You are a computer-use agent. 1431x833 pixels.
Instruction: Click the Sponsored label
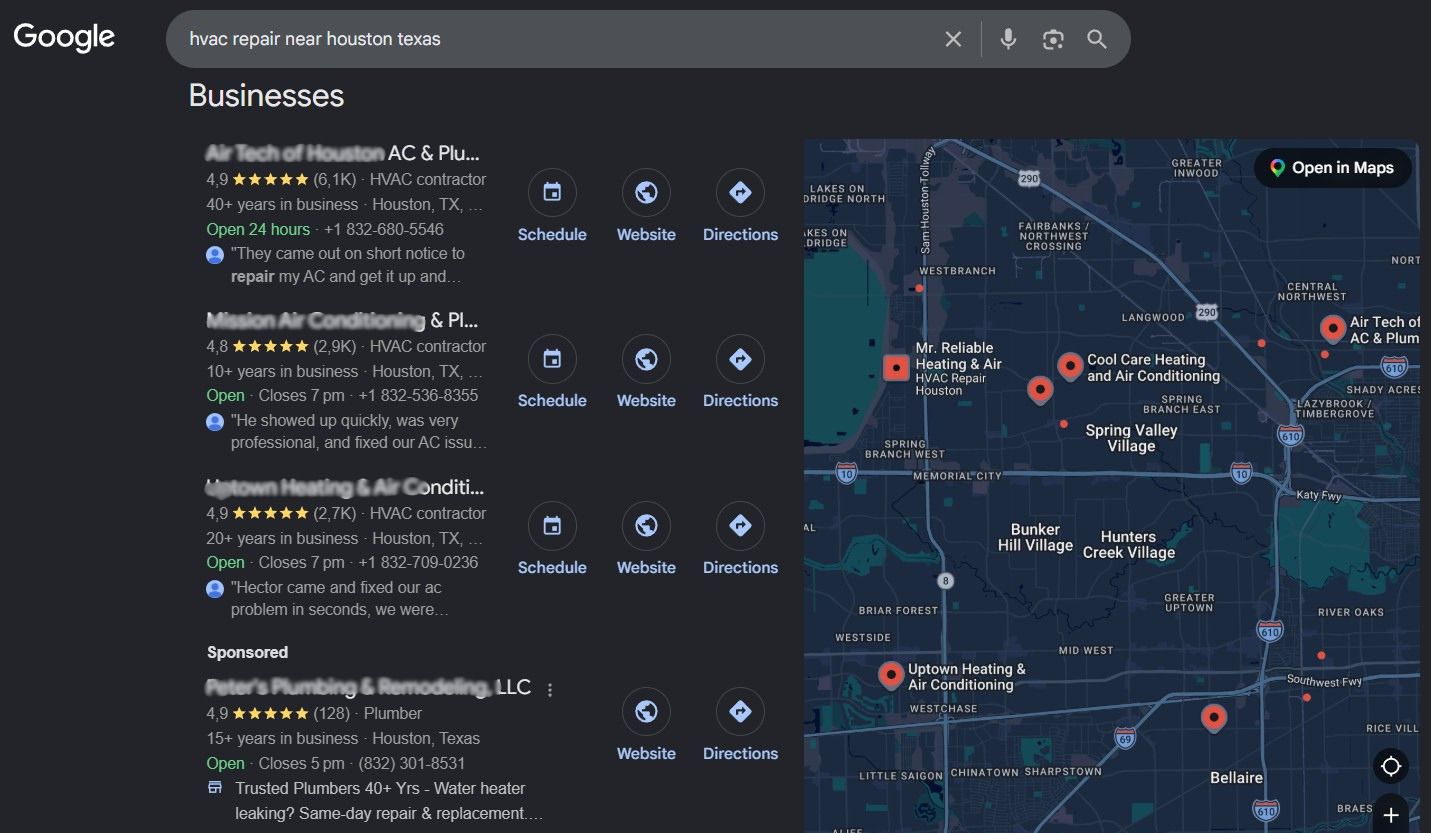pos(247,652)
